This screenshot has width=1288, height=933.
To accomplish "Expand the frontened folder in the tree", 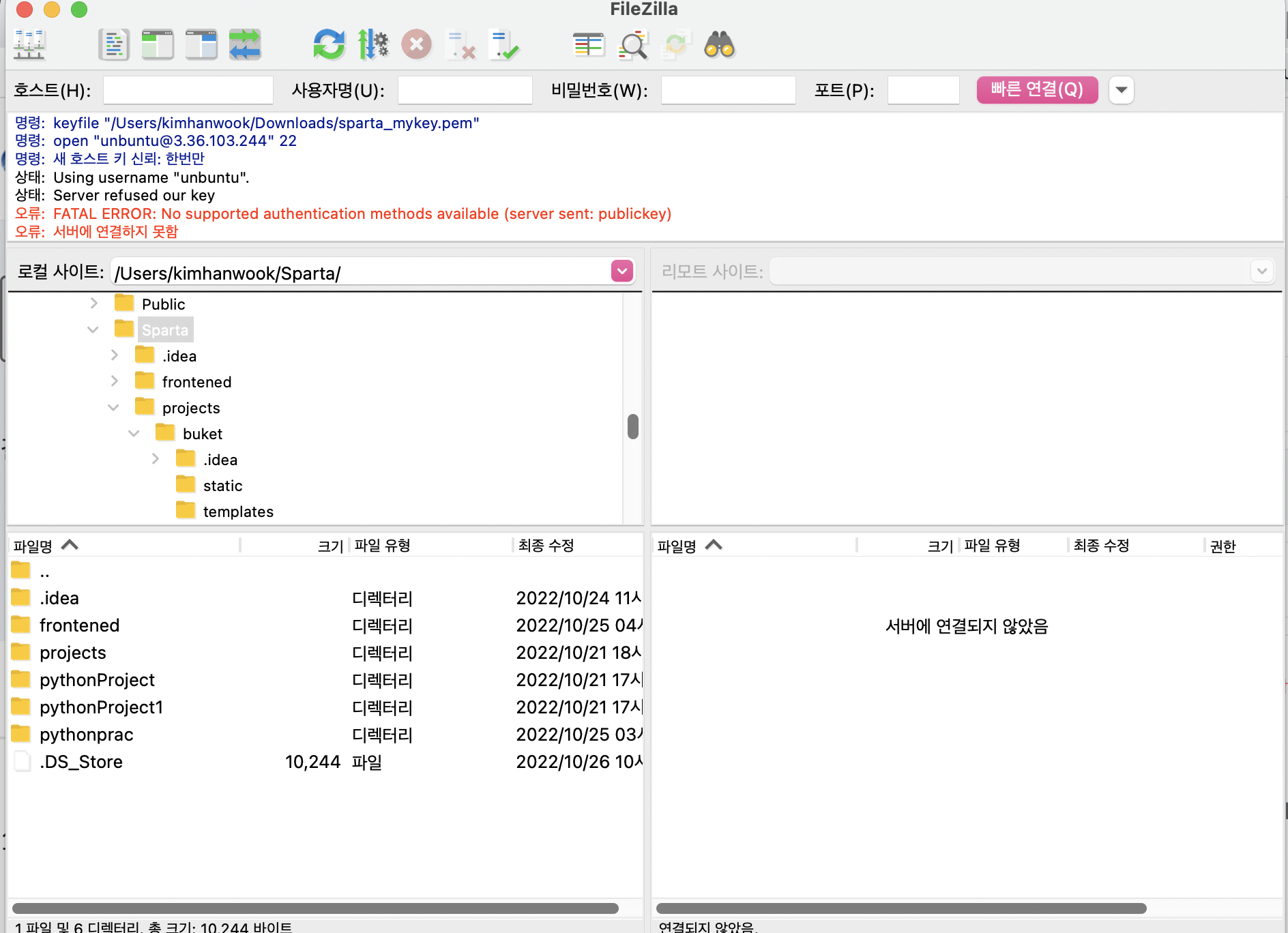I will click(x=115, y=381).
